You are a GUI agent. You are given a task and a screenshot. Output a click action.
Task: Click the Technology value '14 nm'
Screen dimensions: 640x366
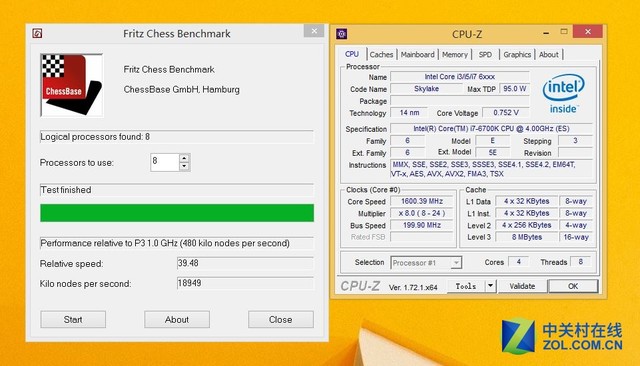409,113
